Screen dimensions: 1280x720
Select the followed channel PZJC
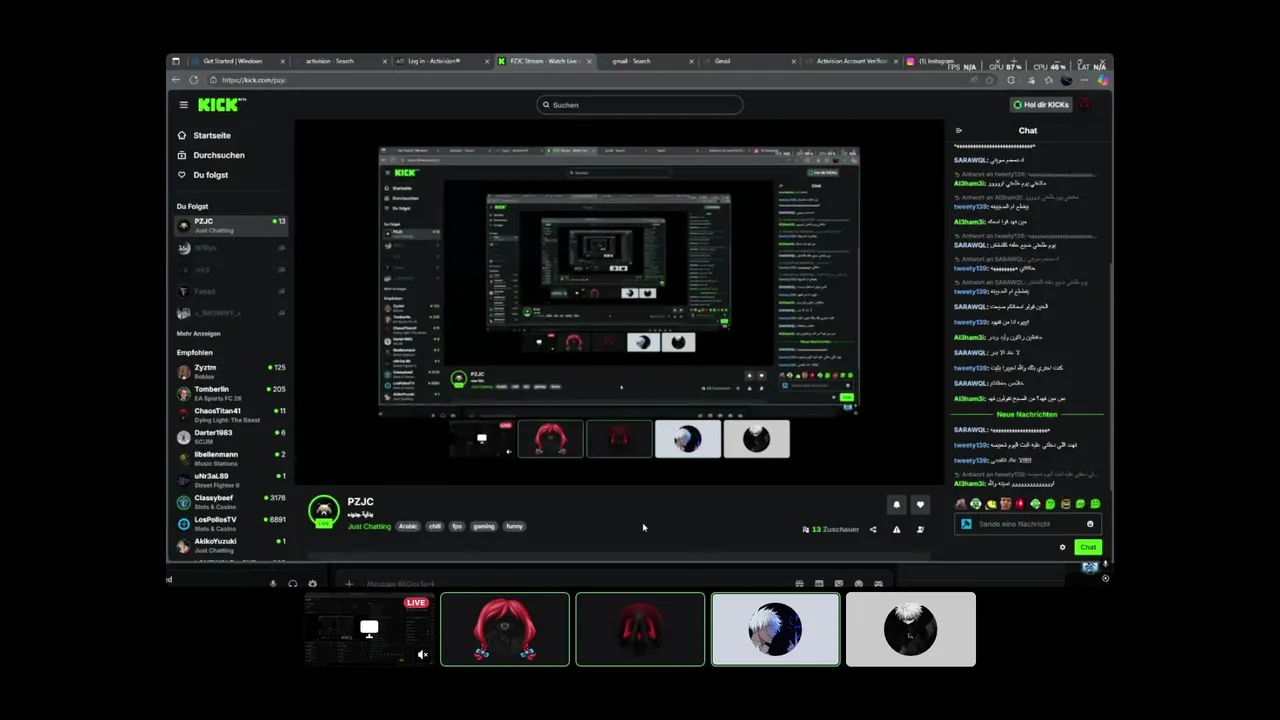click(x=231, y=225)
